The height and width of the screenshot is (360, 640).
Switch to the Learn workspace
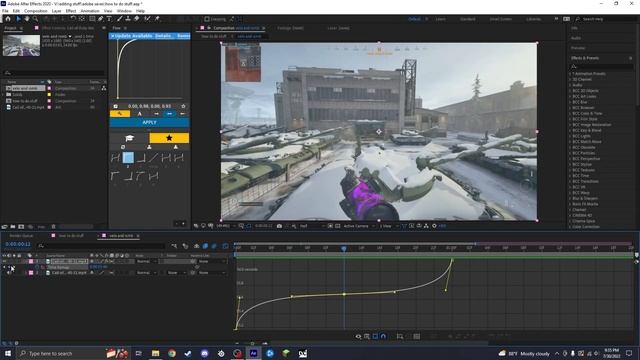pyautogui.click(x=440, y=19)
